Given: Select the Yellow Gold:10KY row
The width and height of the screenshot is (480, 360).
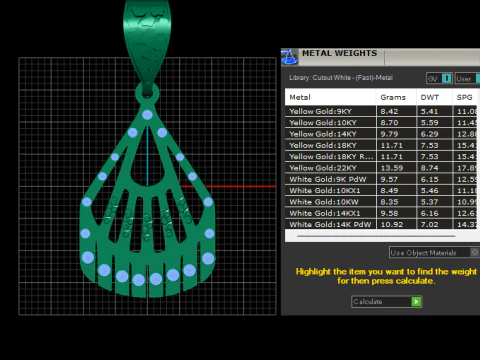Looking at the screenshot, I should (381, 123).
